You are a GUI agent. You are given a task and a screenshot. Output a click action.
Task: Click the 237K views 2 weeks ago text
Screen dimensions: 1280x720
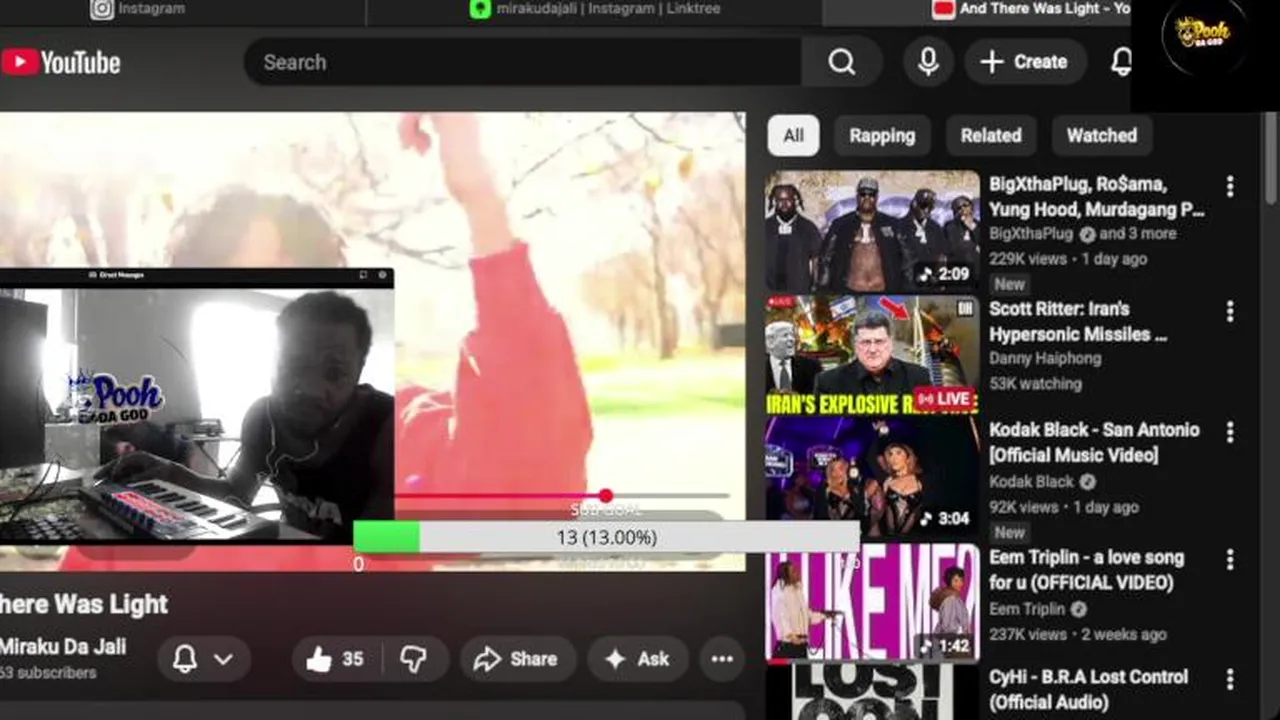1078,634
